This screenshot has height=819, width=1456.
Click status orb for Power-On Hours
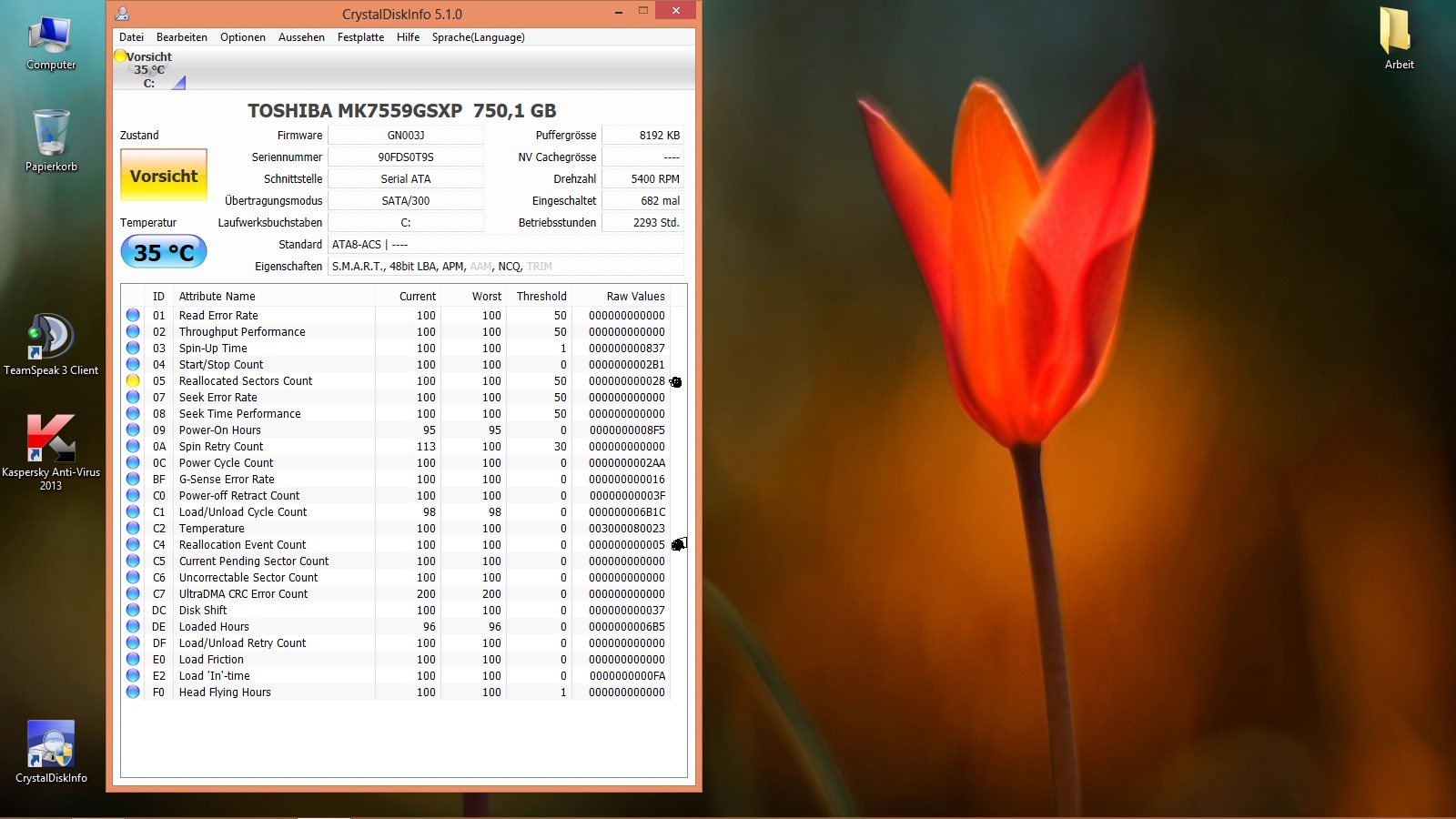pyautogui.click(x=133, y=430)
